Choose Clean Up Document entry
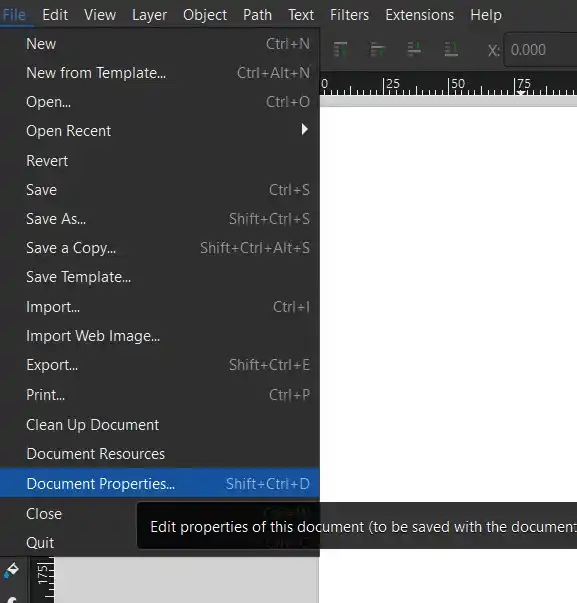This screenshot has width=577, height=603. 160,425
